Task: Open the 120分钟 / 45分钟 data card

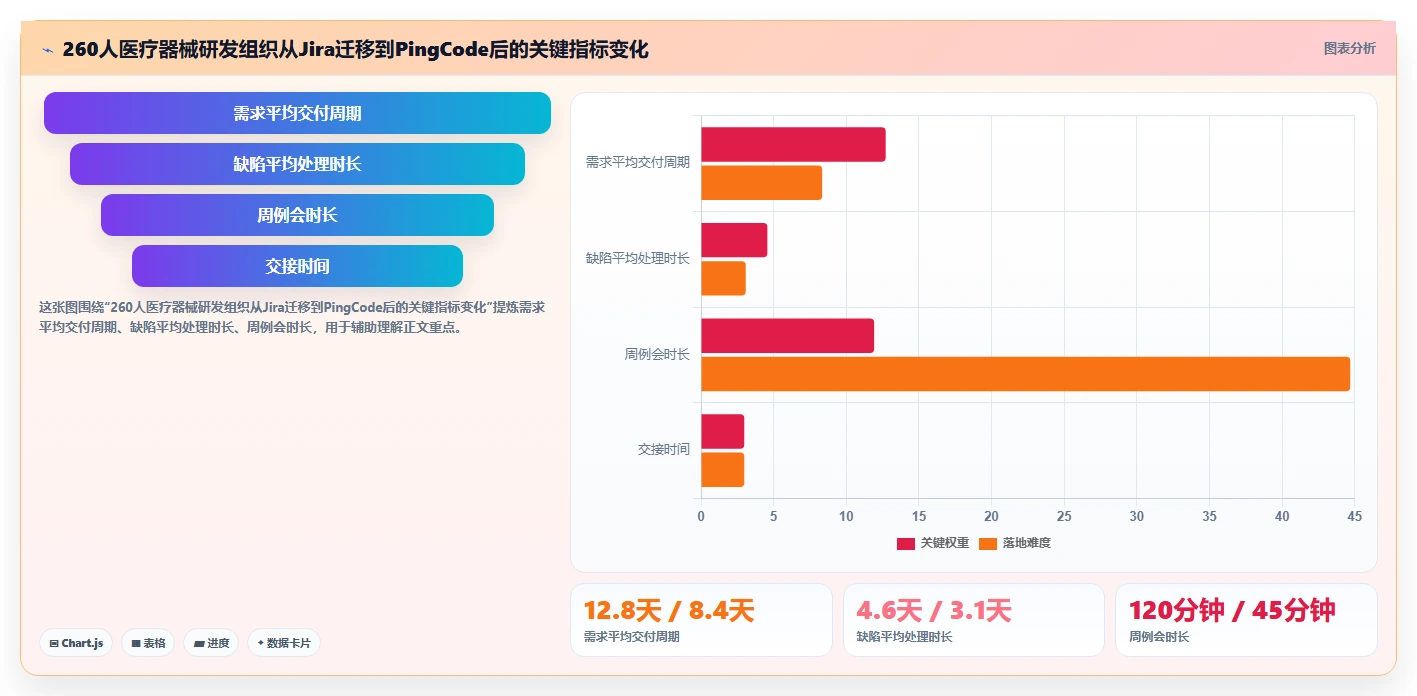Action: pyautogui.click(x=1246, y=620)
